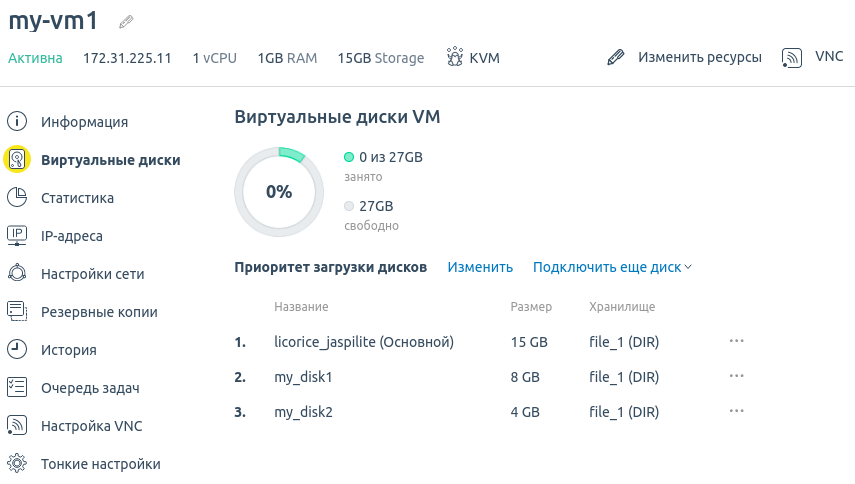Screen dimensions: 855x484
Task: Select the my_disk1 row name
Action: coord(303,377)
